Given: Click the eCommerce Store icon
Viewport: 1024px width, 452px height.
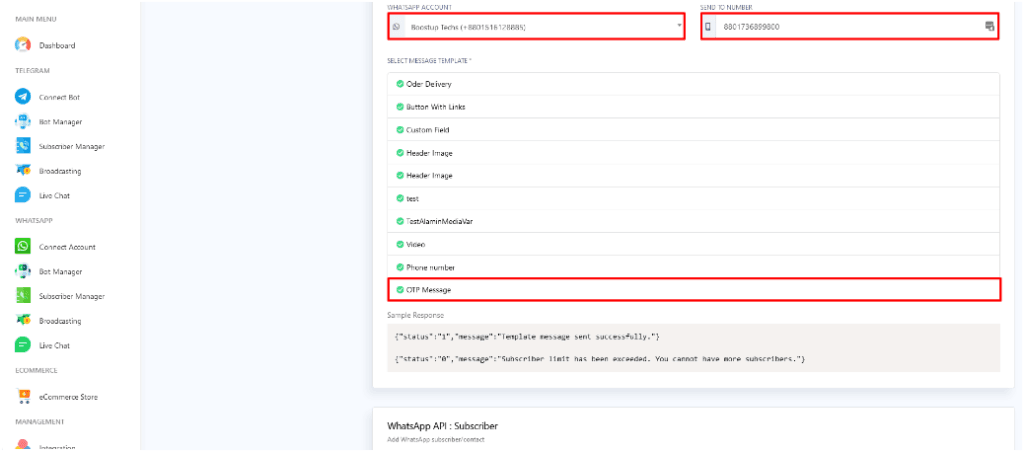Looking at the screenshot, I should [x=23, y=397].
